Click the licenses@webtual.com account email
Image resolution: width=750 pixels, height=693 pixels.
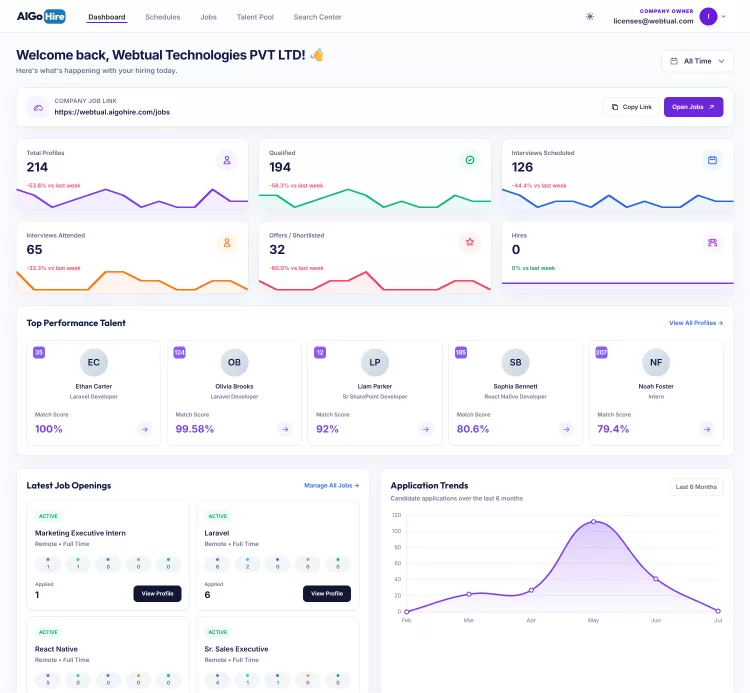653,21
